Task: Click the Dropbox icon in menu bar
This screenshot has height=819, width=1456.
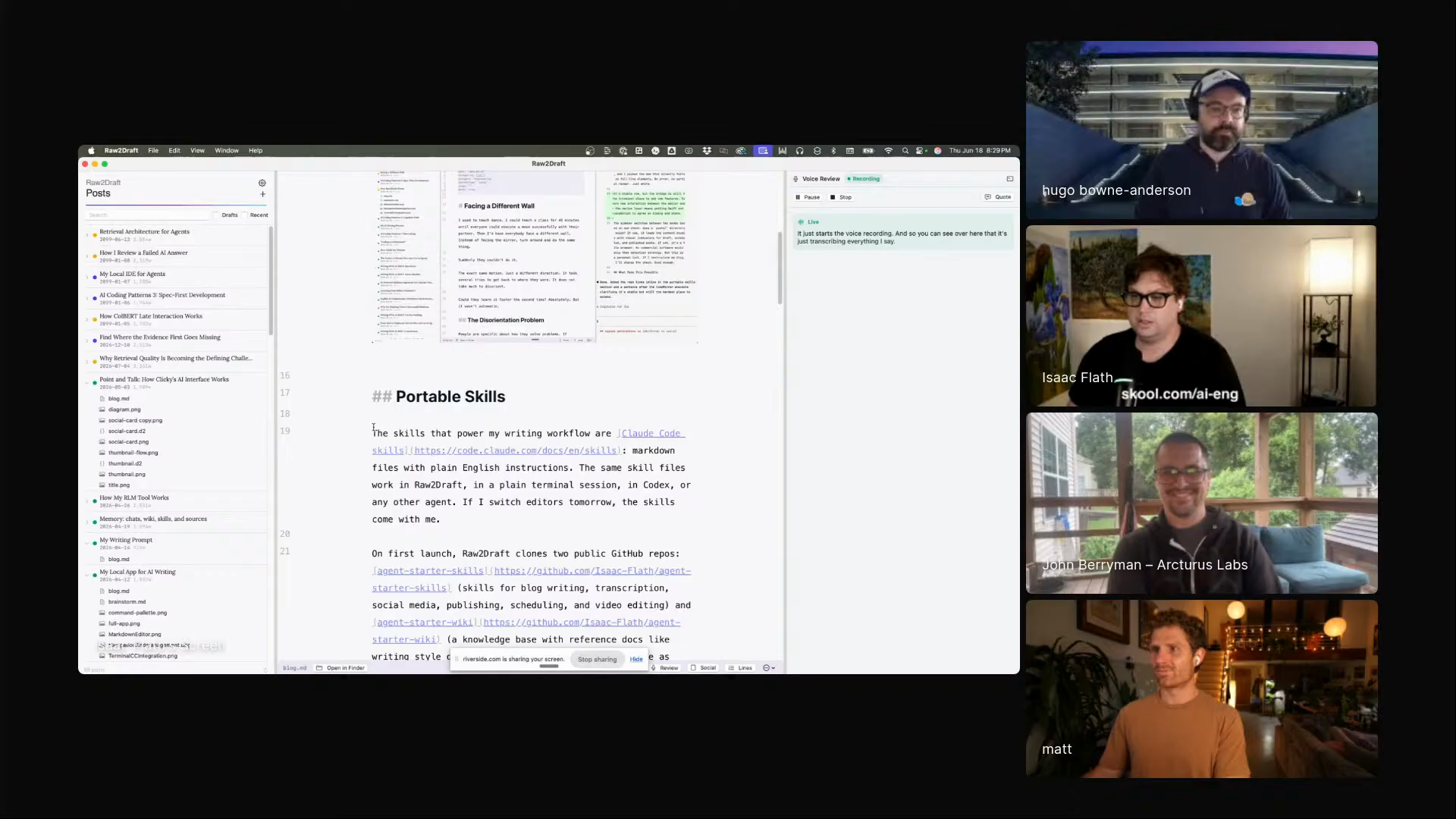Action: tap(707, 151)
